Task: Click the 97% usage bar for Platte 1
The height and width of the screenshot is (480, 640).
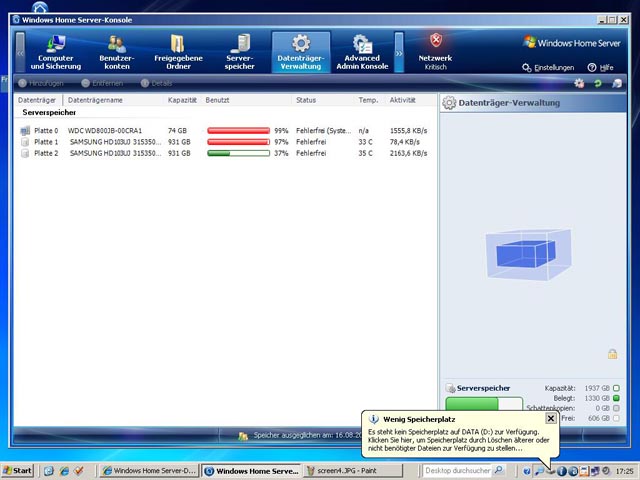Action: [238, 142]
